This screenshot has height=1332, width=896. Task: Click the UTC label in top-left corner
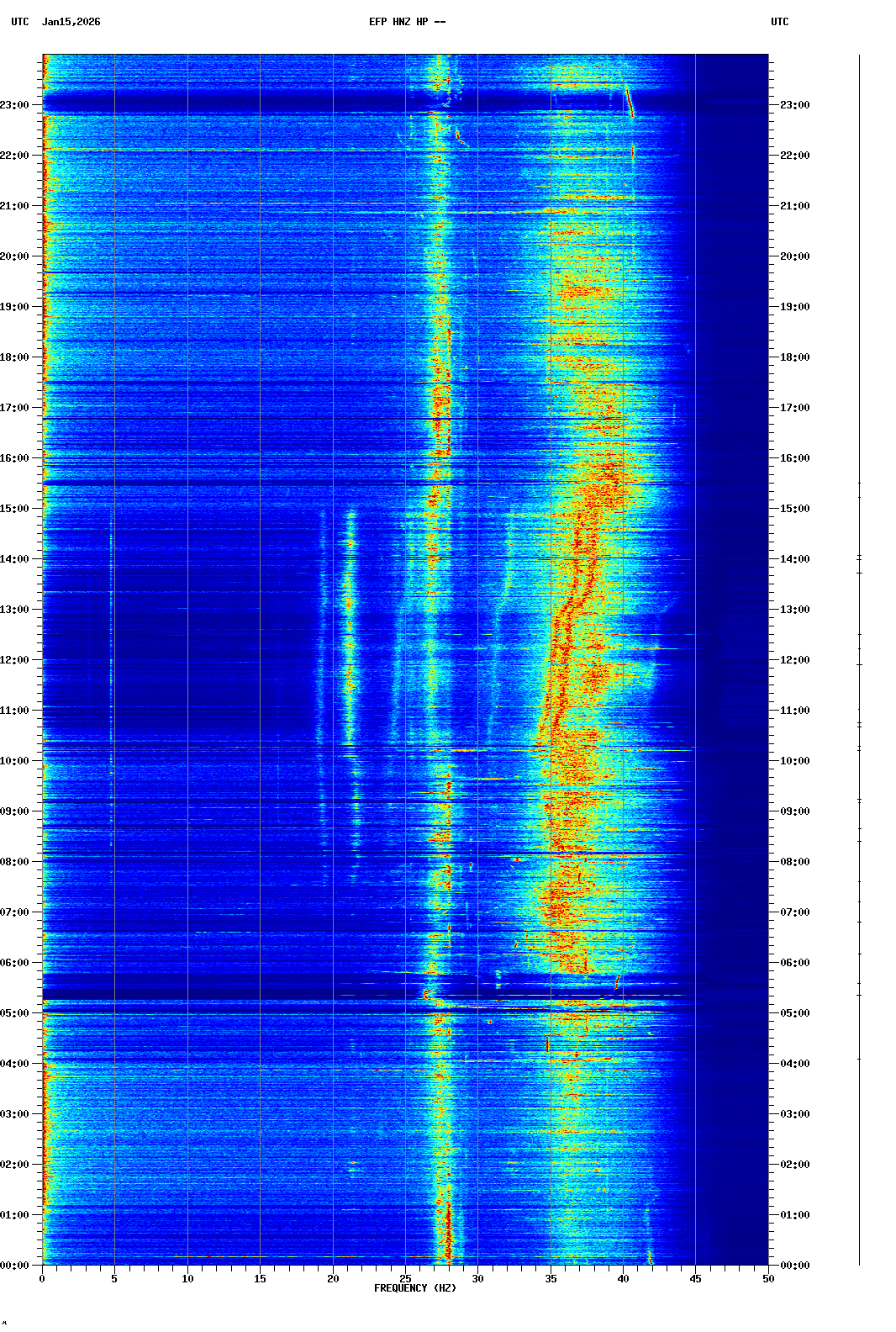click(x=20, y=22)
